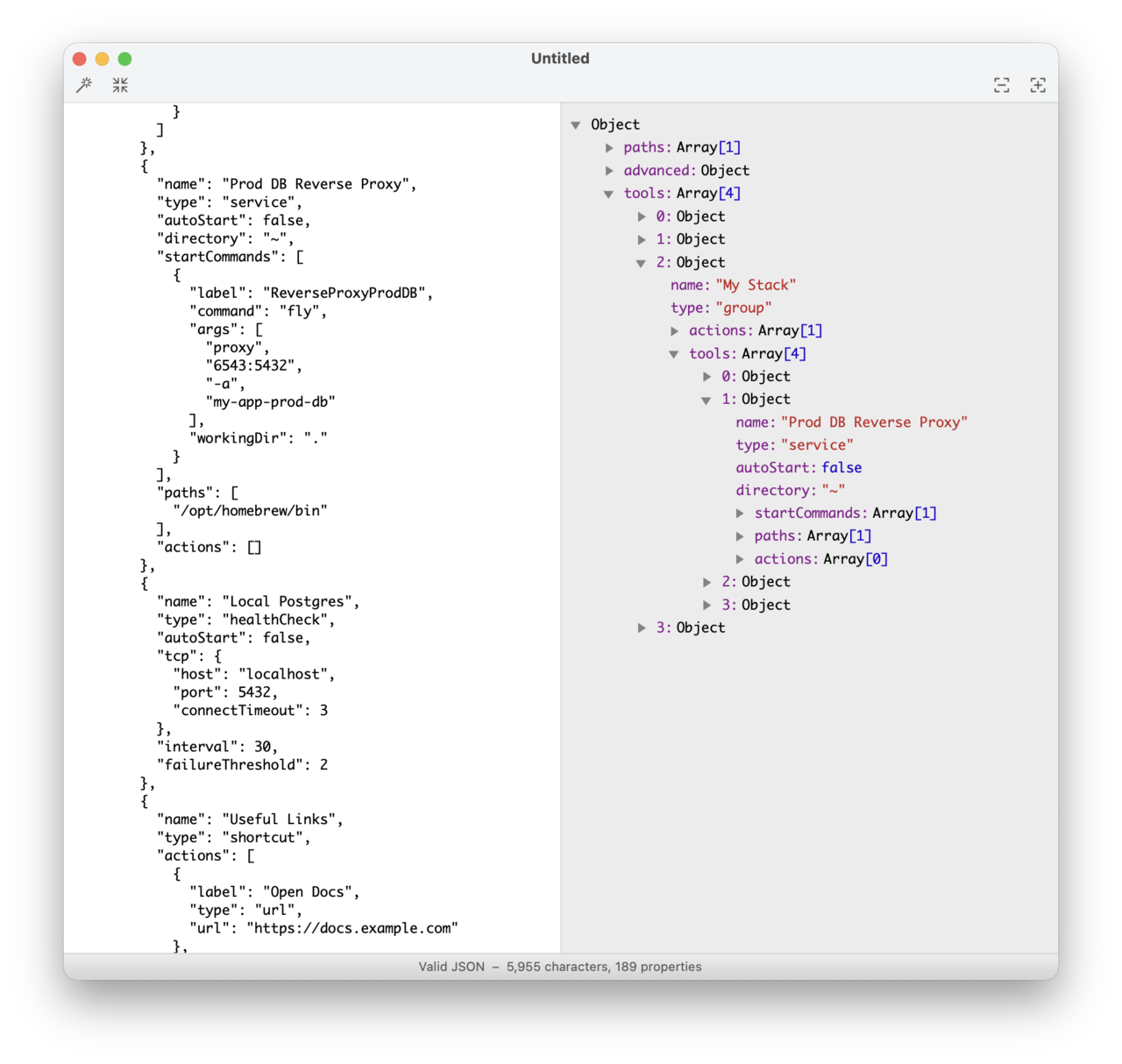This screenshot has width=1122, height=1064.
Task: Expand nested item 2: Object under My Stack tools
Action: pyautogui.click(x=707, y=582)
